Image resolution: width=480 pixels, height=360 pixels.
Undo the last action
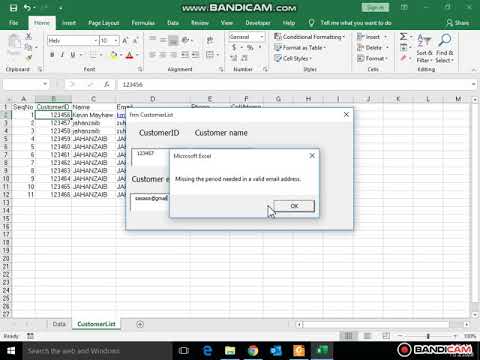point(27,8)
